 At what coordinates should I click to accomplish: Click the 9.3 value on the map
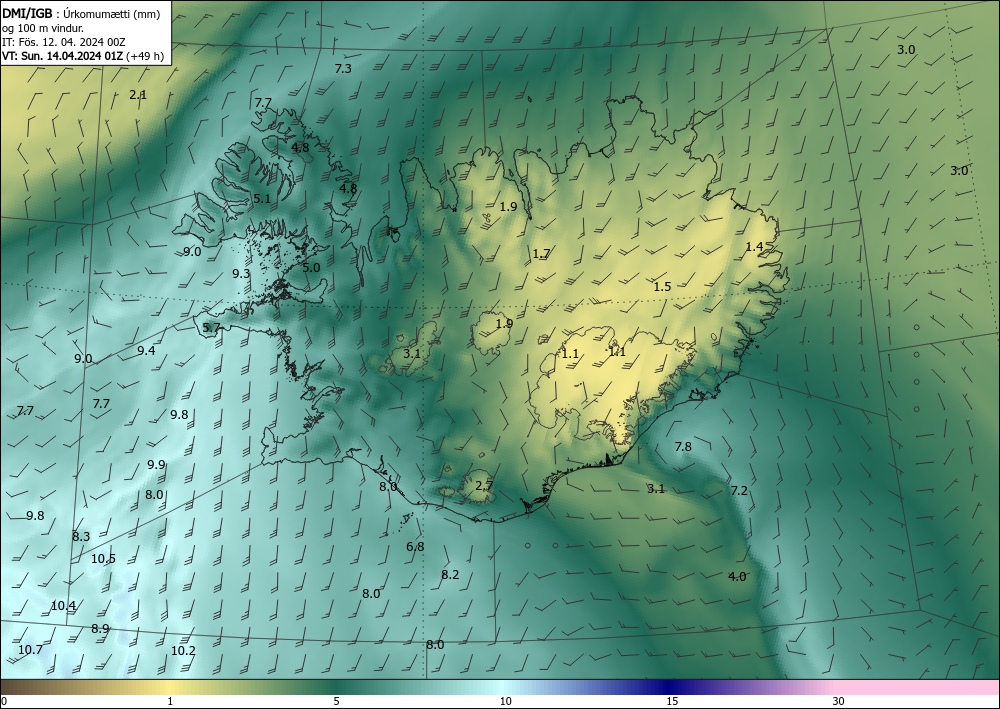pyautogui.click(x=241, y=274)
